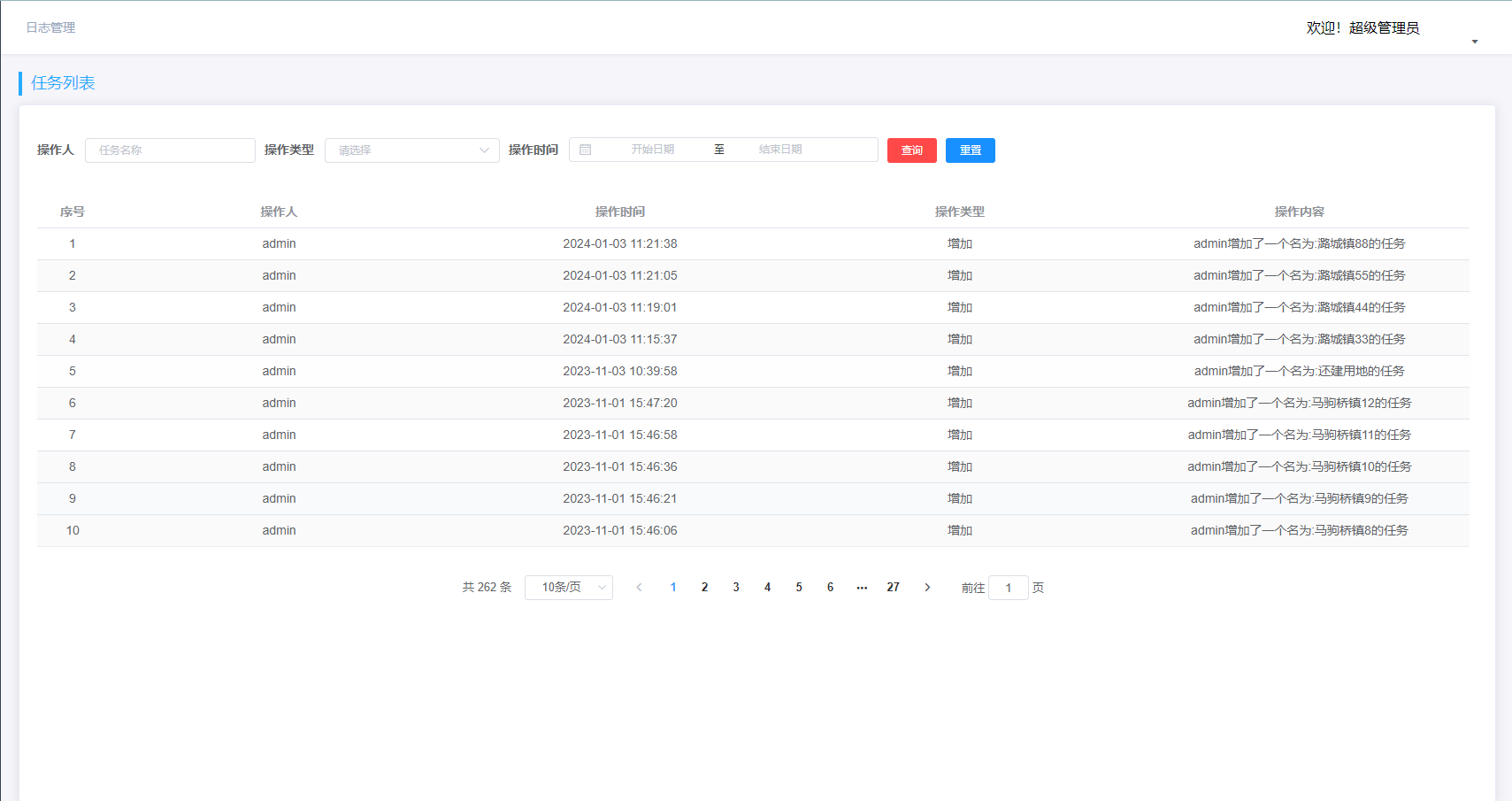Click row number 10 in 序号 column
The width and height of the screenshot is (1512, 801).
click(x=73, y=530)
